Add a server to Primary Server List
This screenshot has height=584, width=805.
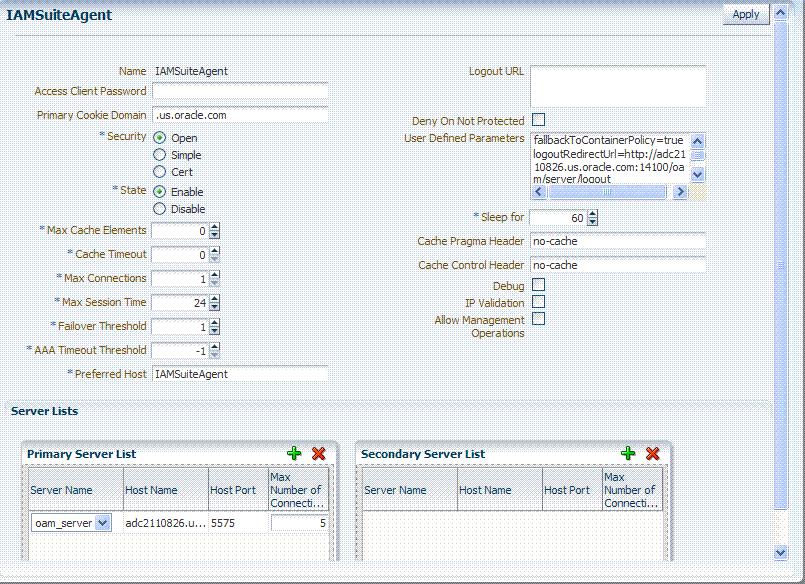pyautogui.click(x=294, y=453)
